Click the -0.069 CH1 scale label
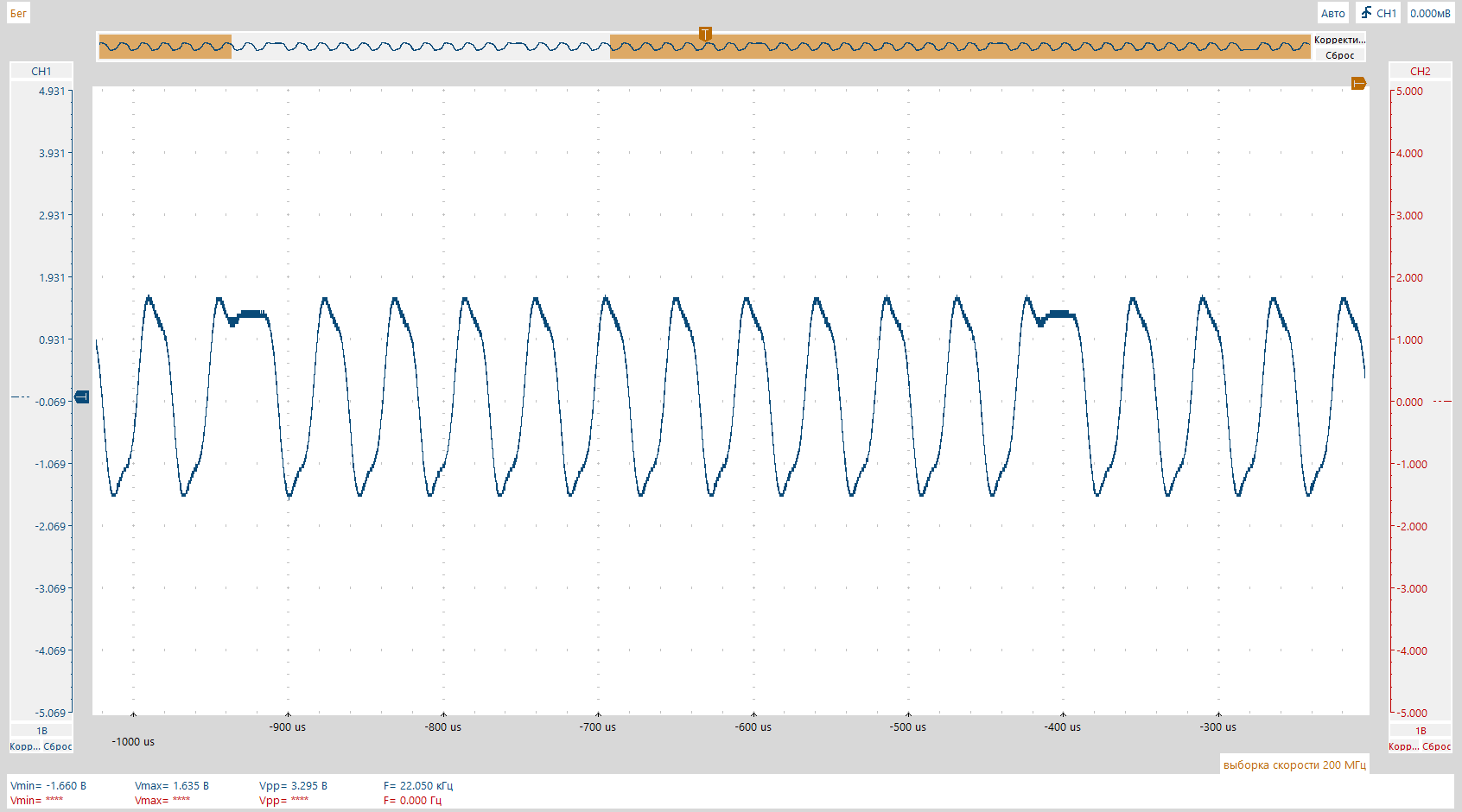The image size is (1462, 812). point(50,402)
